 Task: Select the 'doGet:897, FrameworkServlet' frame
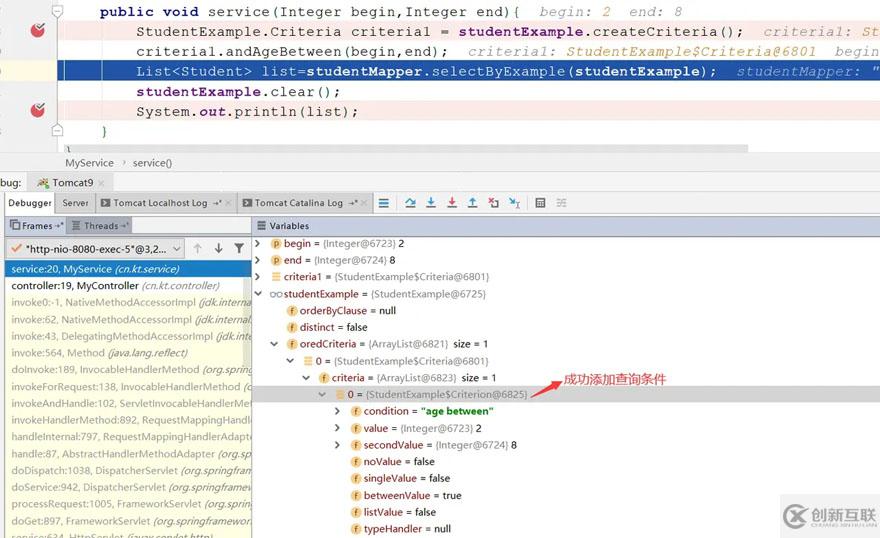point(129,521)
